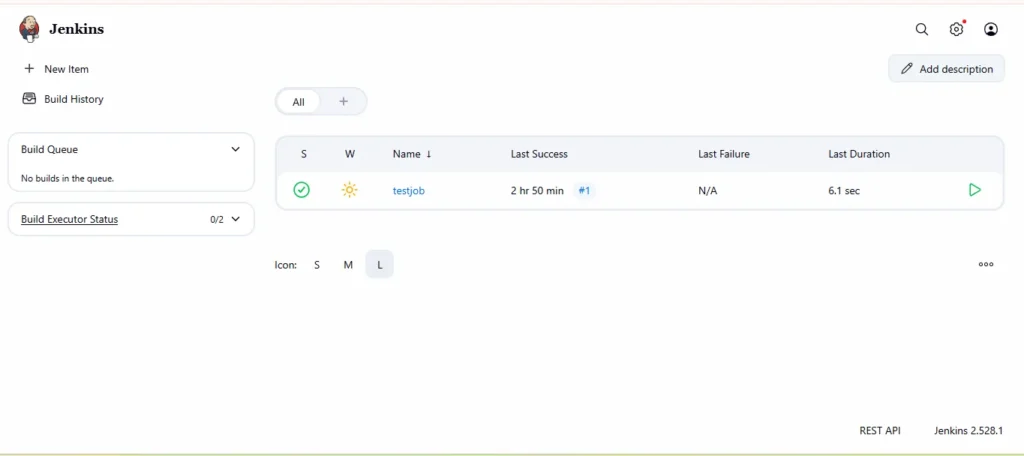Schedule a build with the play icon
Viewport: 1024px width, 456px height.
[x=975, y=190]
